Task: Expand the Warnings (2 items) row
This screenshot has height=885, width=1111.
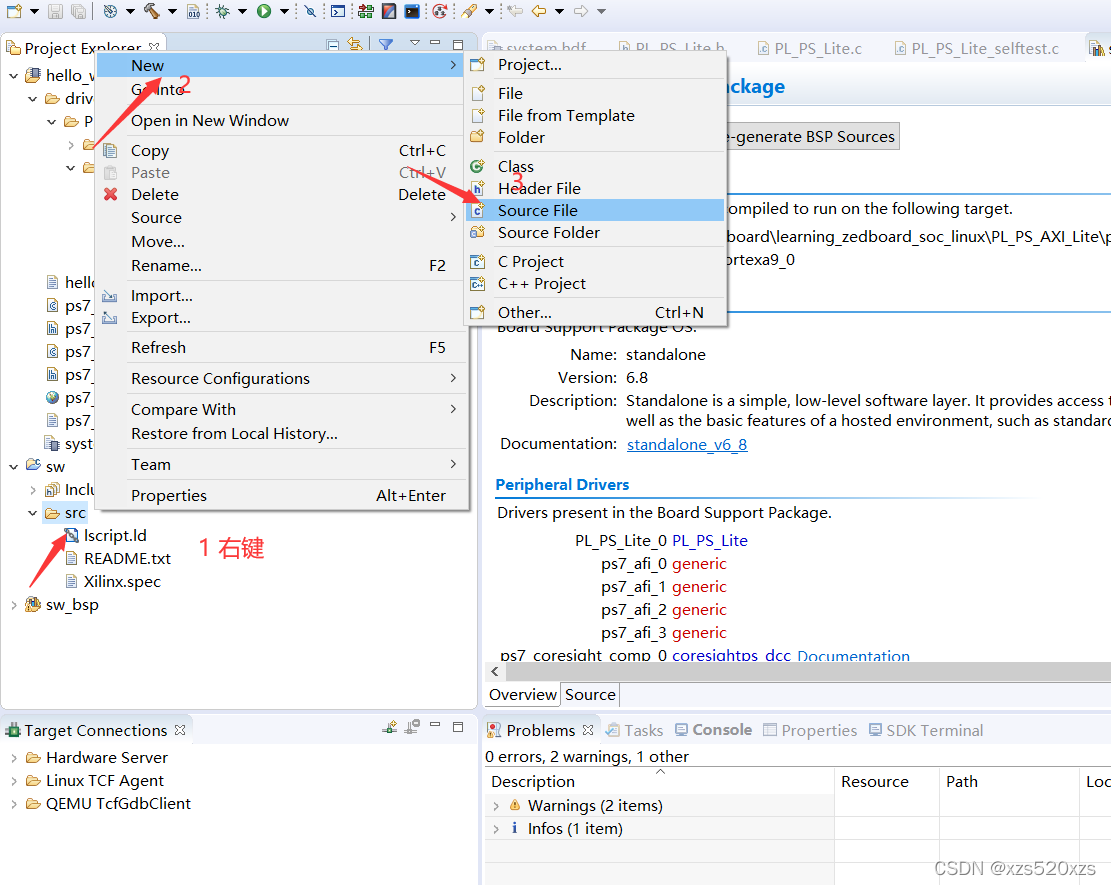Action: pos(496,806)
